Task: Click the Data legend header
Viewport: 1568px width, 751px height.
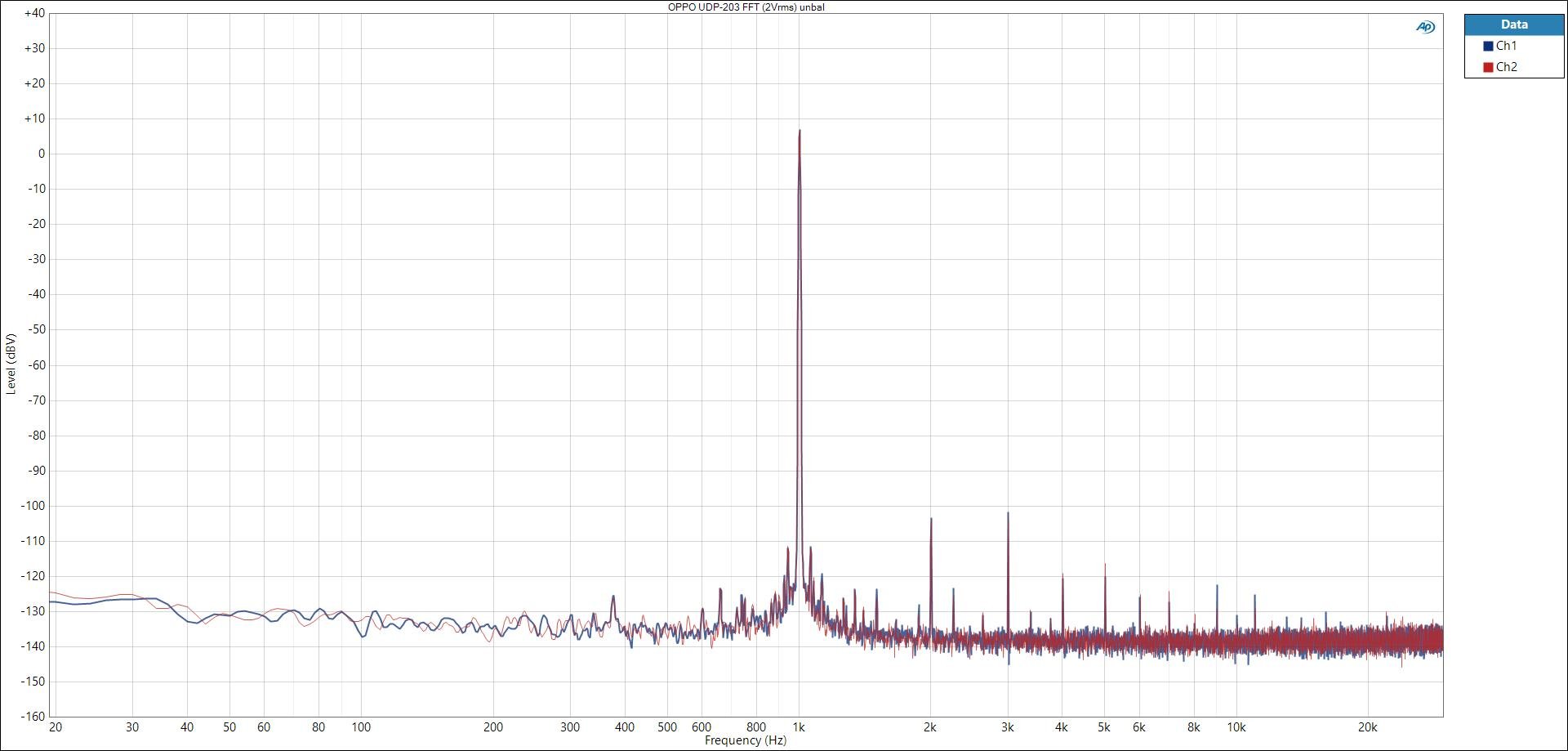Action: coord(1514,25)
